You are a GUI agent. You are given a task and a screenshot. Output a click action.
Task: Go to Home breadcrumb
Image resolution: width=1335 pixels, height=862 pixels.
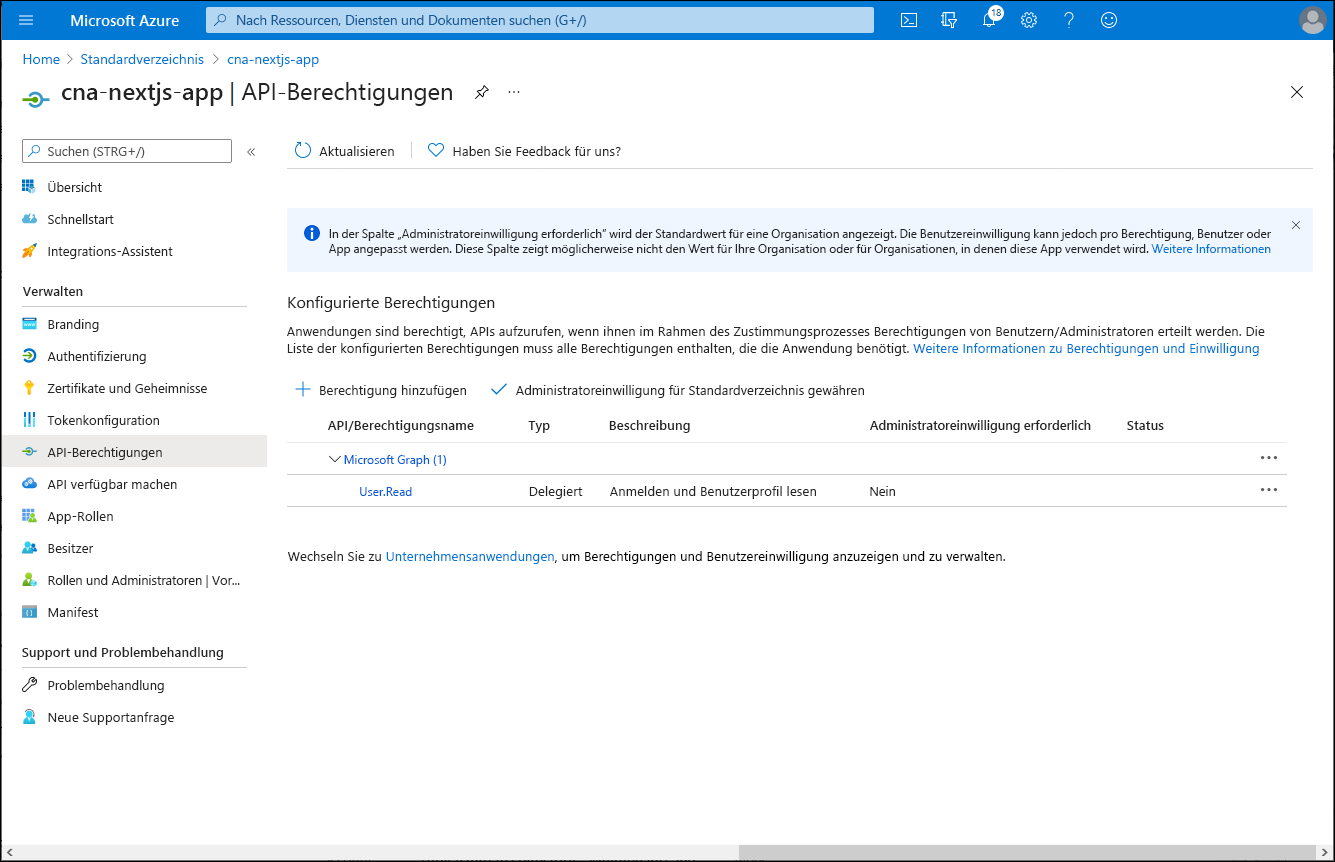coord(41,59)
